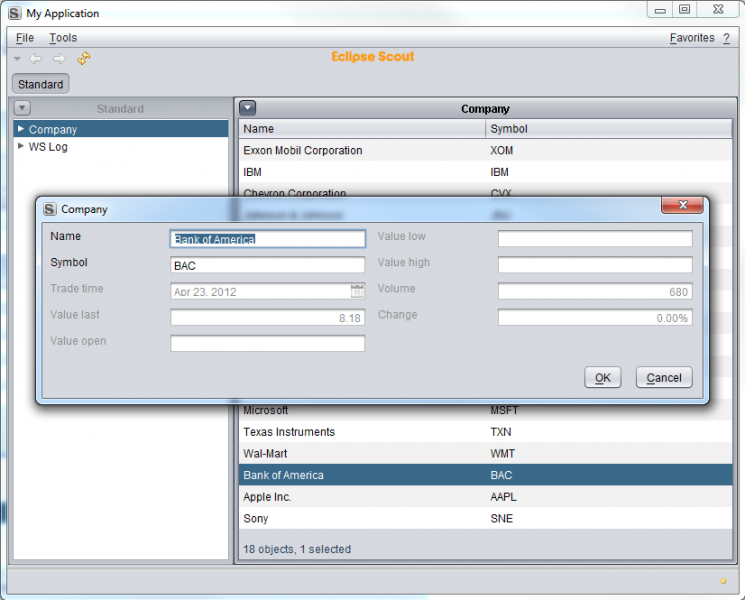
Task: Open the Standard outline panel dropdown
Action: point(23,108)
